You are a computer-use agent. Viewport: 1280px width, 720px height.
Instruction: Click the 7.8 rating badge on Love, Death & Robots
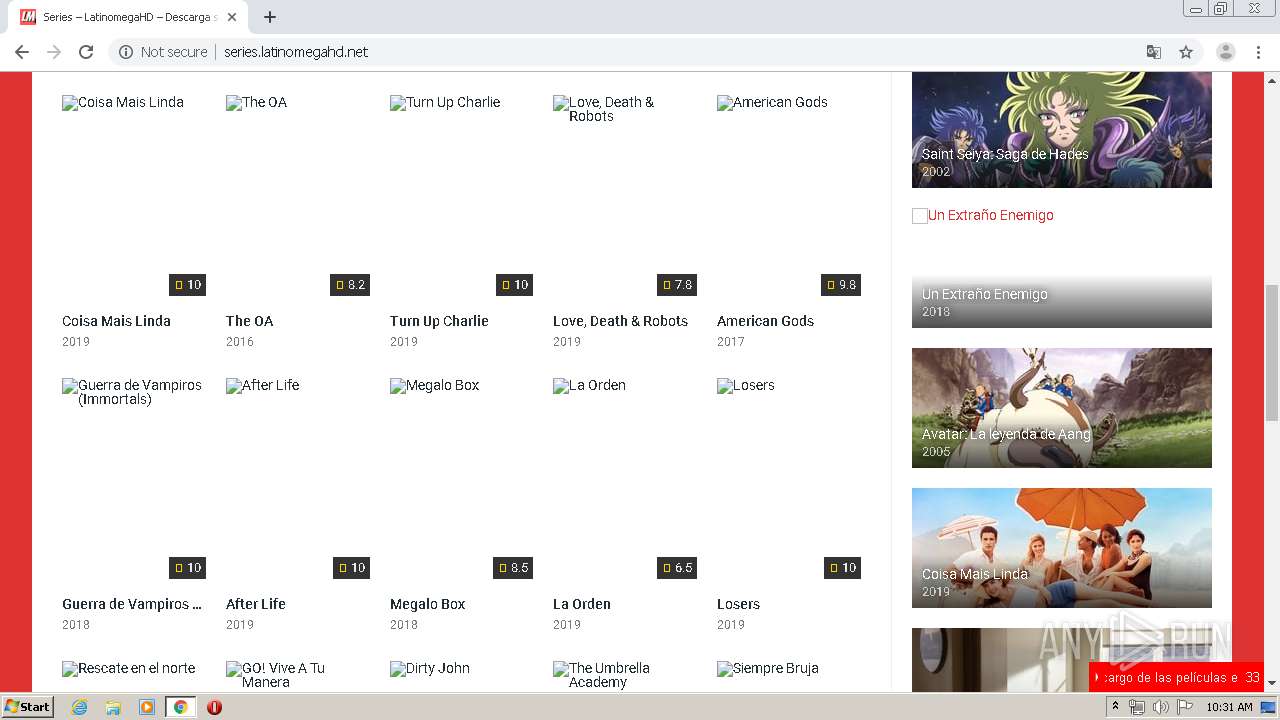(x=678, y=285)
